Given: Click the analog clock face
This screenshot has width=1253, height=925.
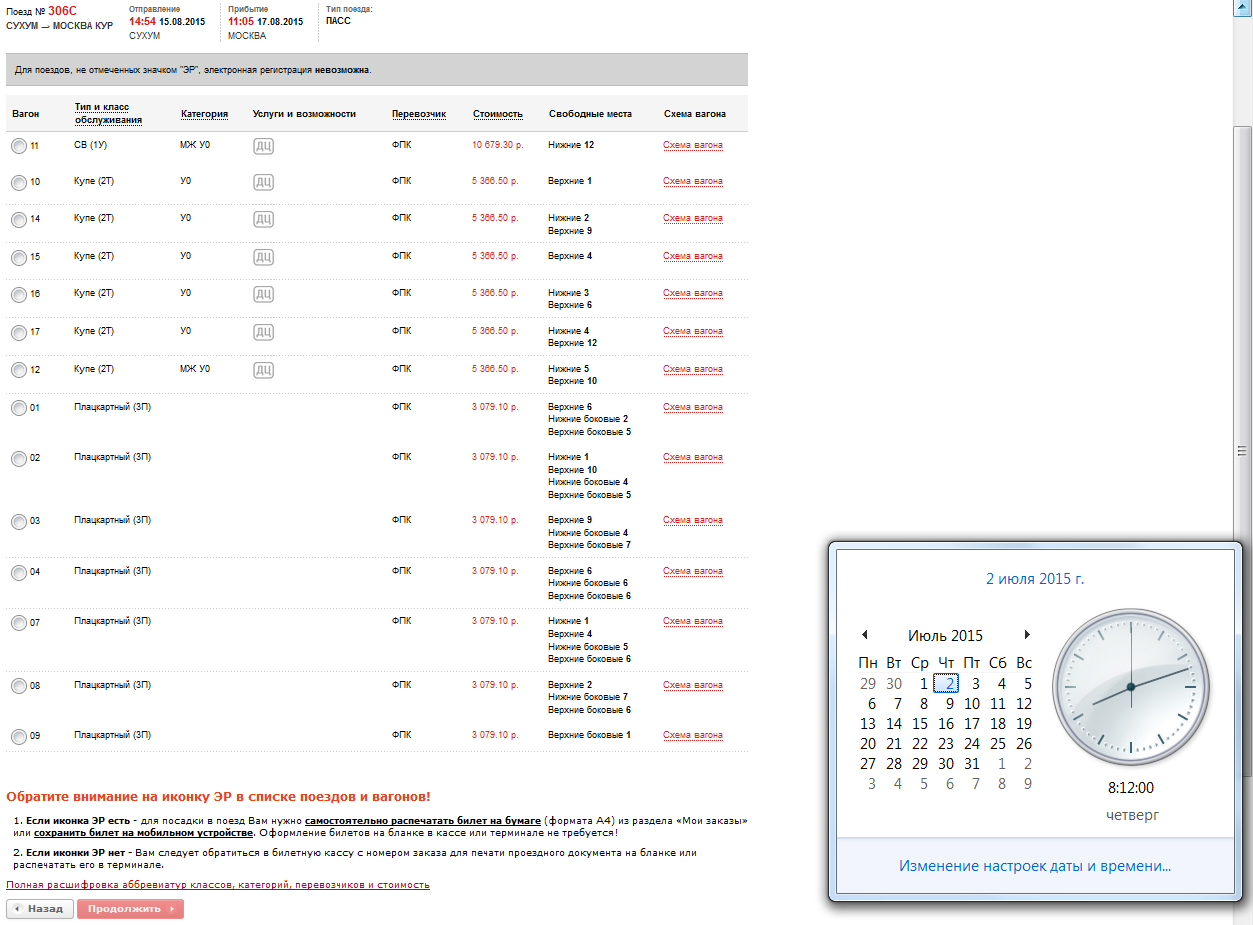Looking at the screenshot, I should click(x=1130, y=687).
